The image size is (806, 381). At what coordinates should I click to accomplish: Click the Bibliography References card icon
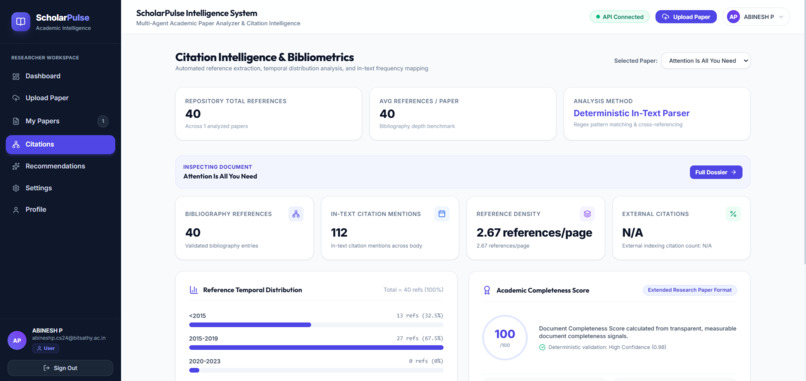296,214
